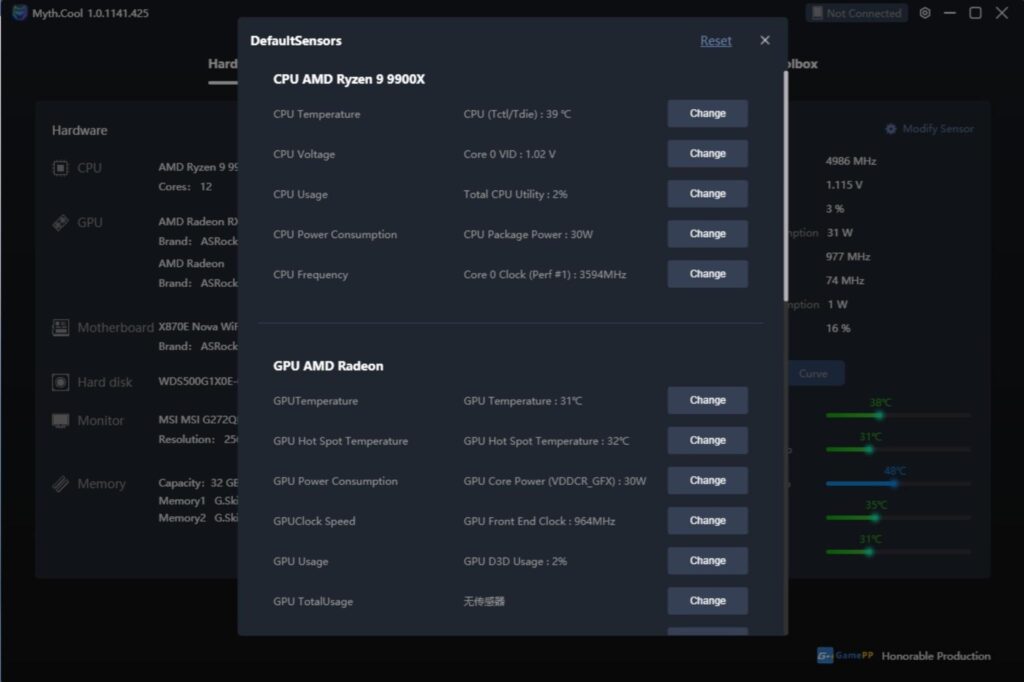Select the Hard disk icon in Hardware list
This screenshot has height=682, width=1024.
[x=60, y=382]
